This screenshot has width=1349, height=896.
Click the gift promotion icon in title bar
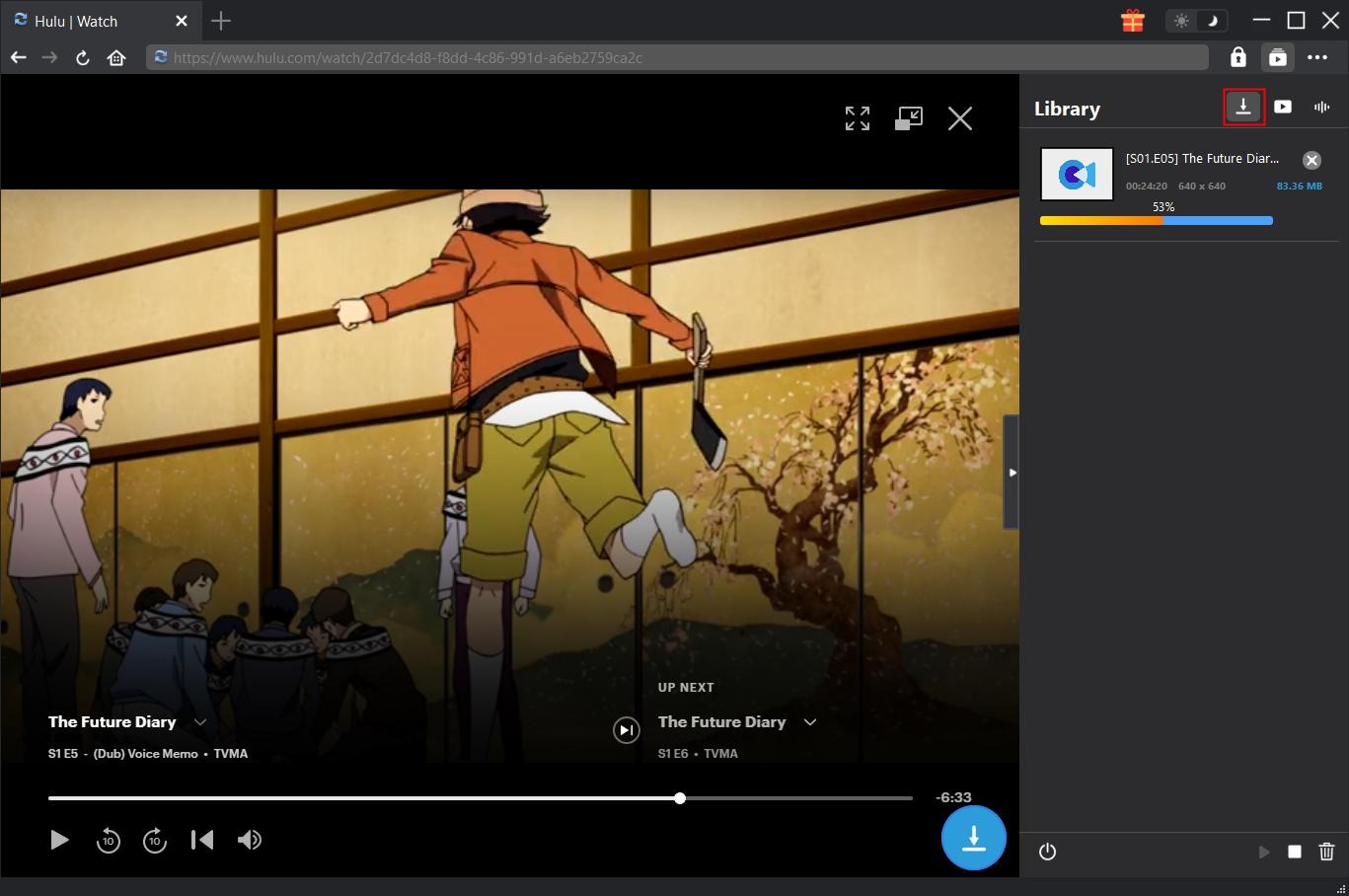pos(1131,20)
